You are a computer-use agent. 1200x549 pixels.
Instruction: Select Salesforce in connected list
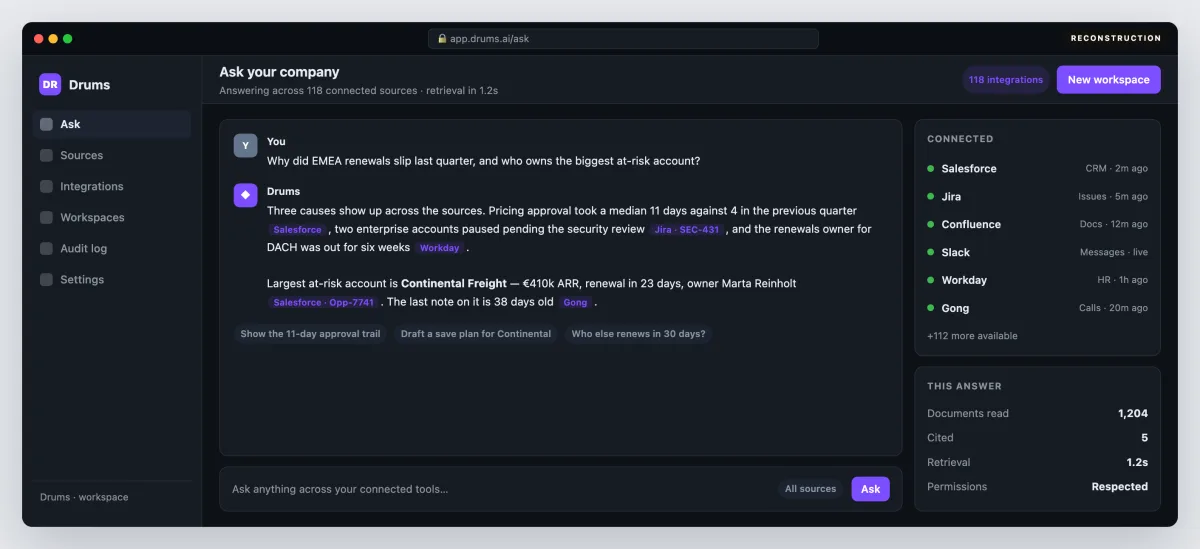[x=1037, y=169]
